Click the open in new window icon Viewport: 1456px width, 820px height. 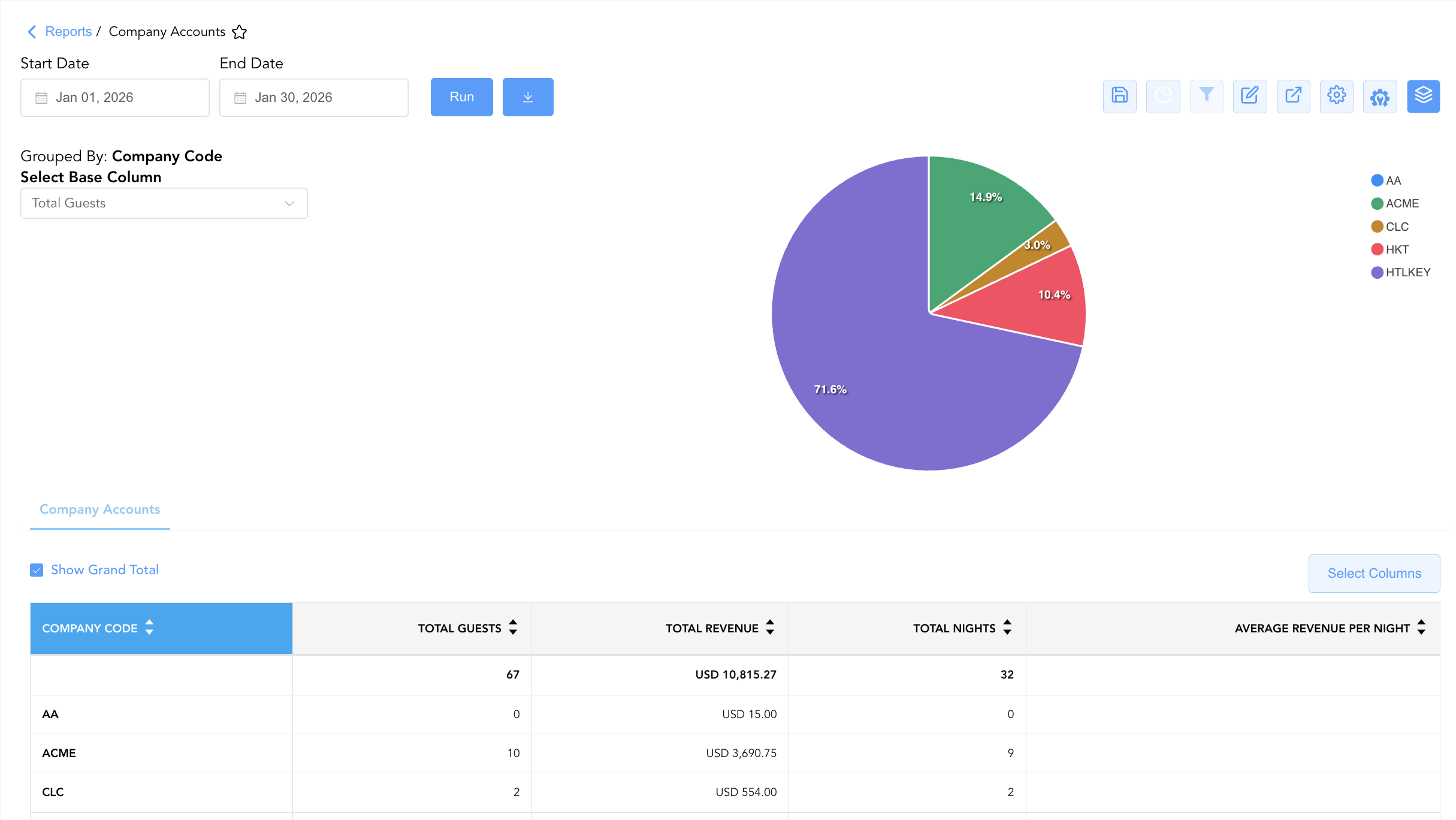[x=1293, y=97]
